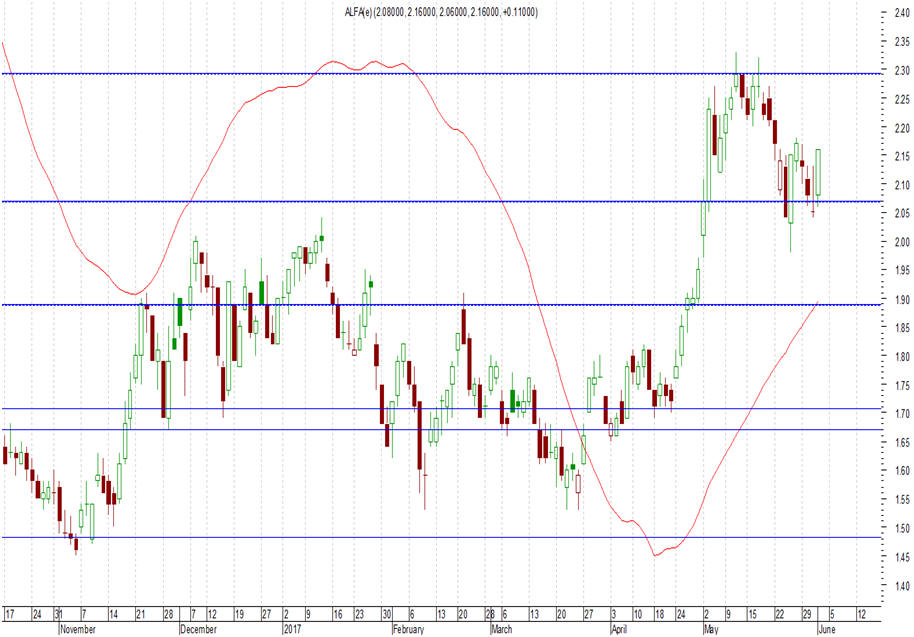This screenshot has width=914, height=637.
Task: Click the 2.15 price axis label
Action: [x=902, y=156]
